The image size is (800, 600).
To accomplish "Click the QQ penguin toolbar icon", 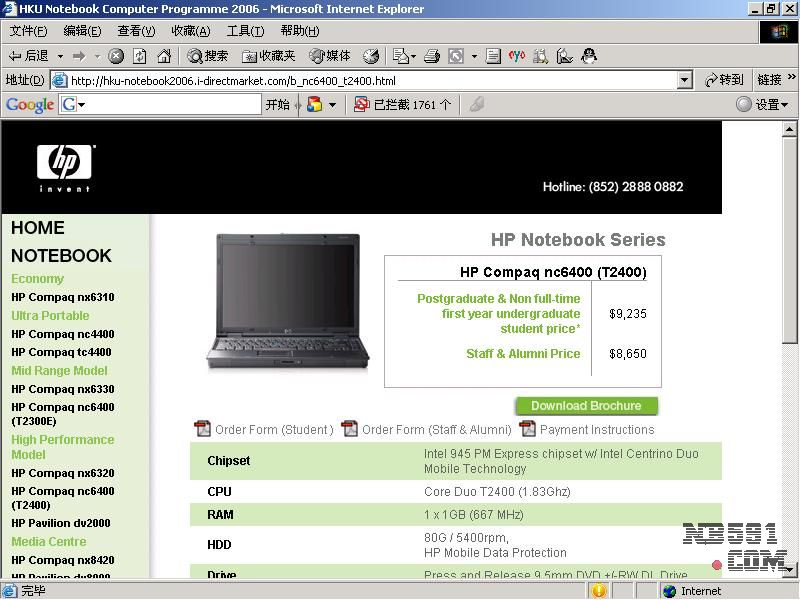I will click(x=589, y=56).
